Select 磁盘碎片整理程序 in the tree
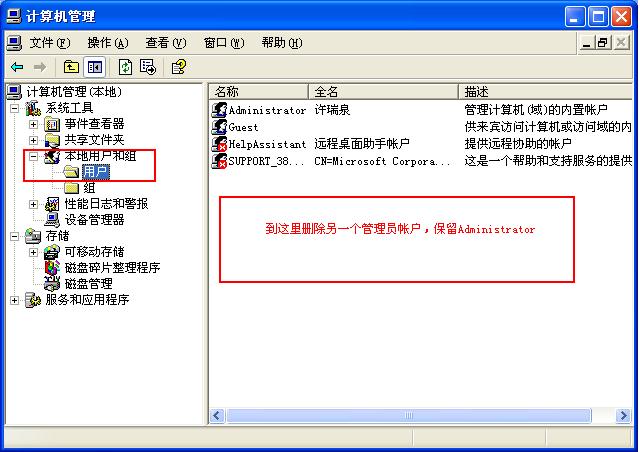 pyautogui.click(x=112, y=268)
